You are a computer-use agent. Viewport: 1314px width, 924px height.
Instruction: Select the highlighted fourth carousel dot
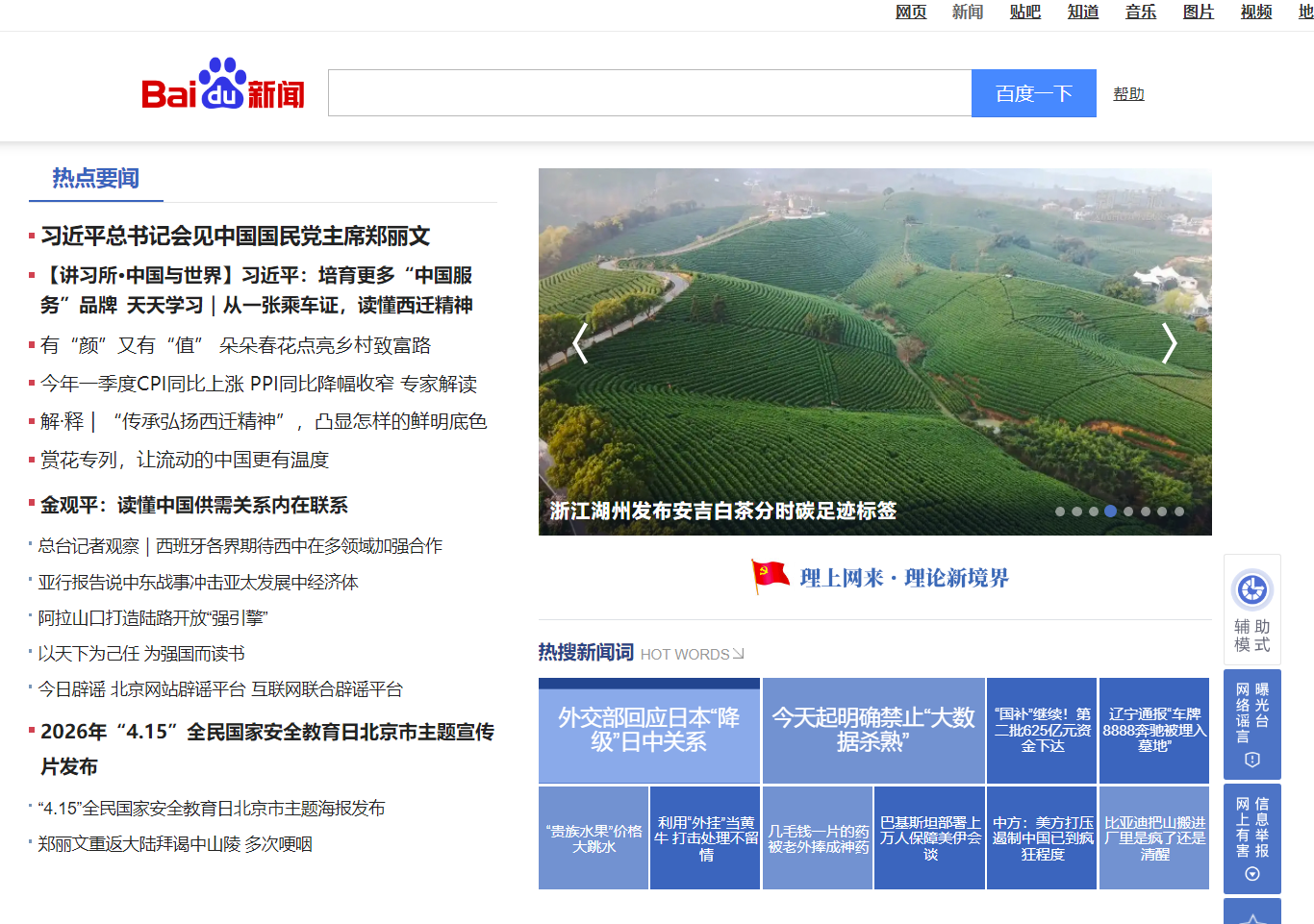tap(1111, 512)
